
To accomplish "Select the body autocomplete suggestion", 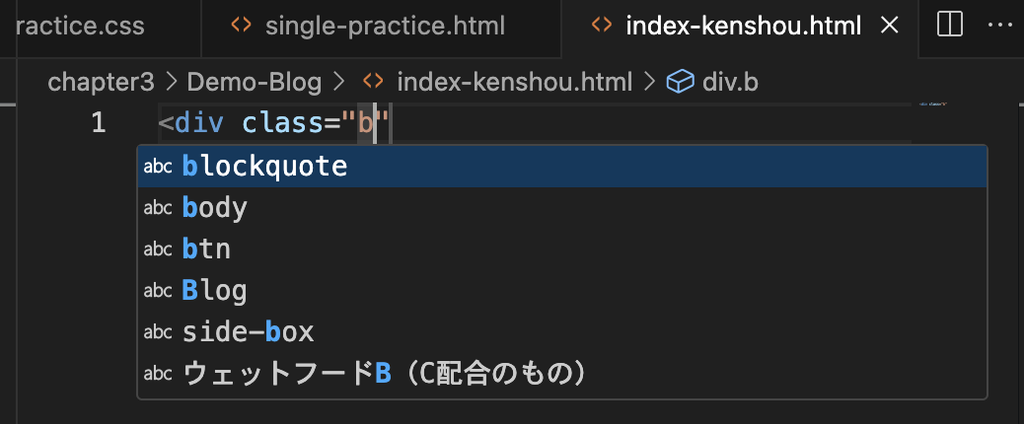I will [x=562, y=208].
